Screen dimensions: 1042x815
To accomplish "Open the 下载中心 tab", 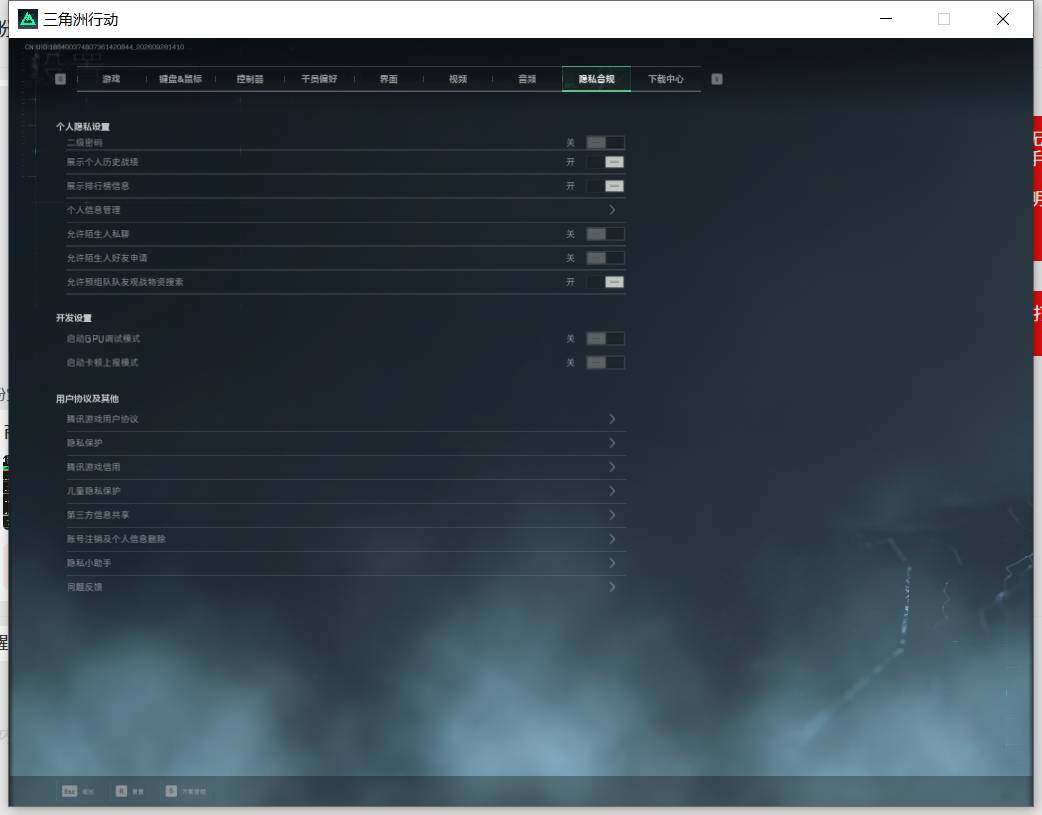I will pos(666,79).
